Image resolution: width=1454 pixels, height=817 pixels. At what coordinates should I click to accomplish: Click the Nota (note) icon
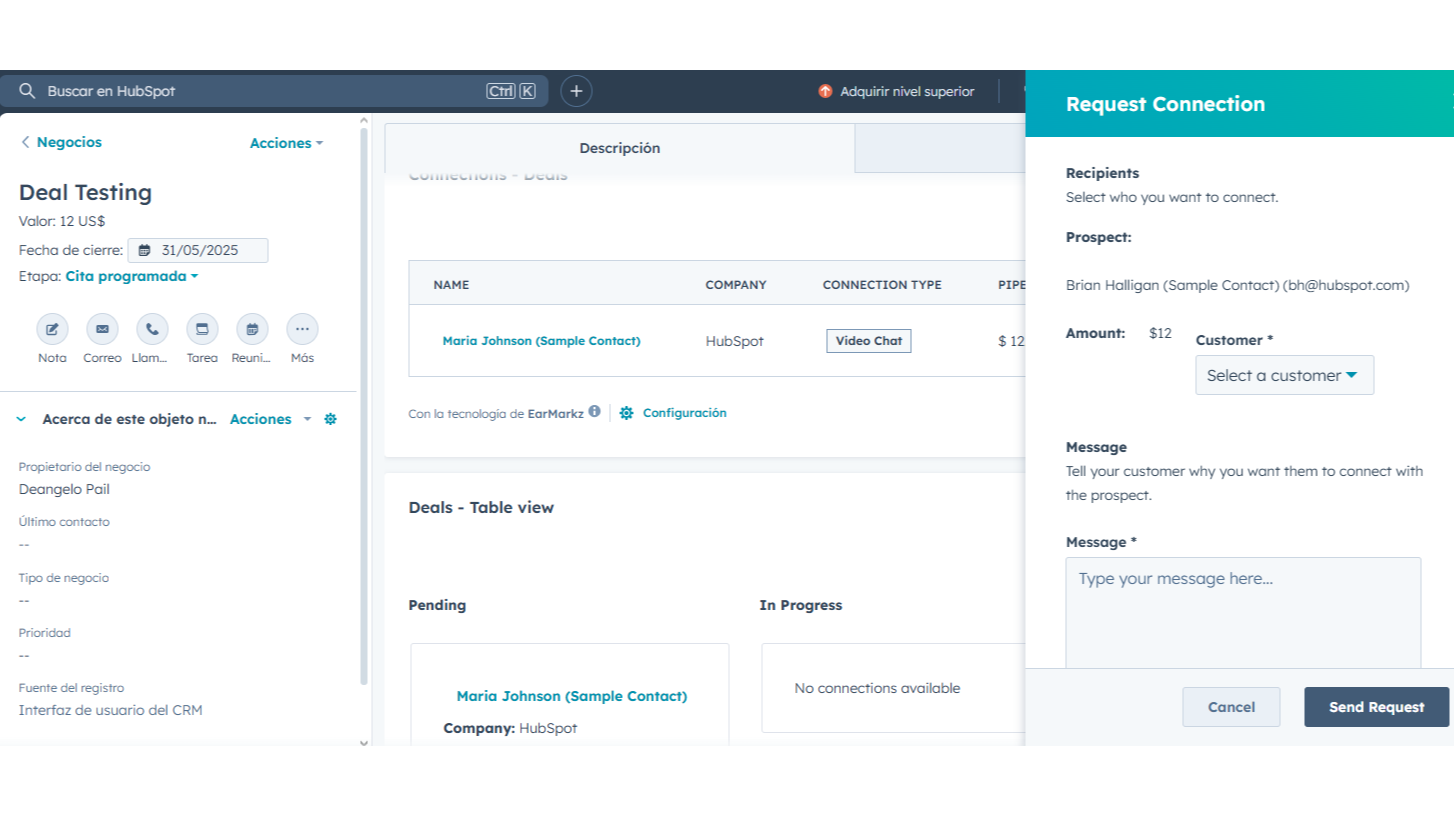(52, 329)
